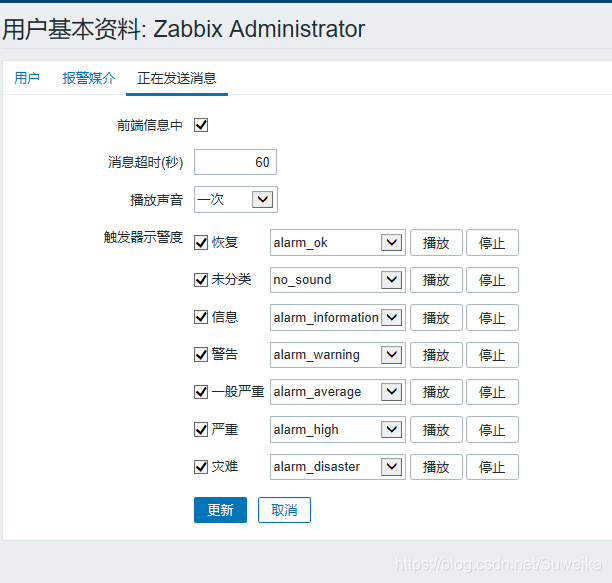
Task: Stop the alarm_ok sound with 停止
Action: point(492,243)
